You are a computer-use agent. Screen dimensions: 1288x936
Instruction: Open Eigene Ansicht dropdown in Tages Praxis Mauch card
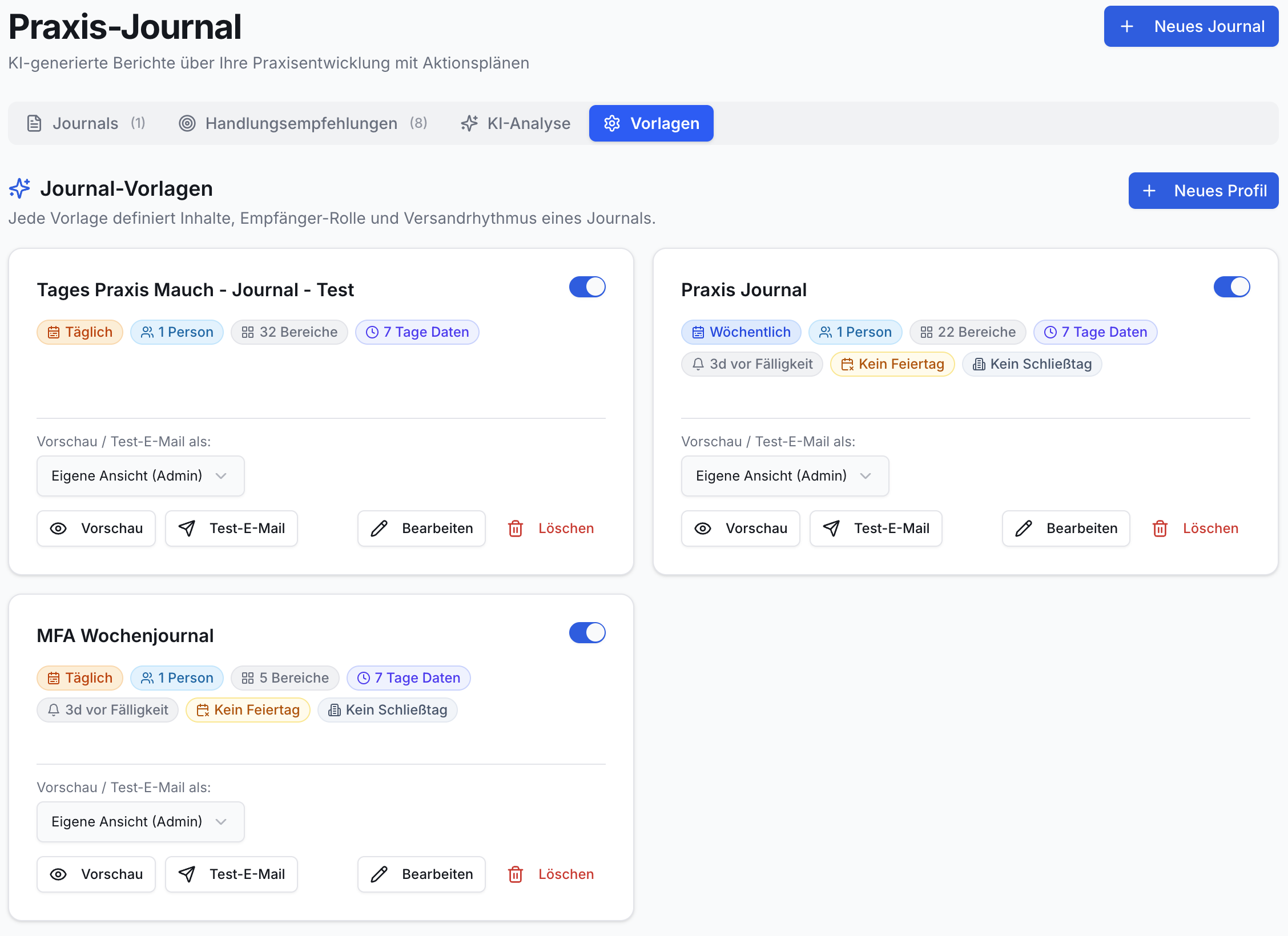coord(140,476)
